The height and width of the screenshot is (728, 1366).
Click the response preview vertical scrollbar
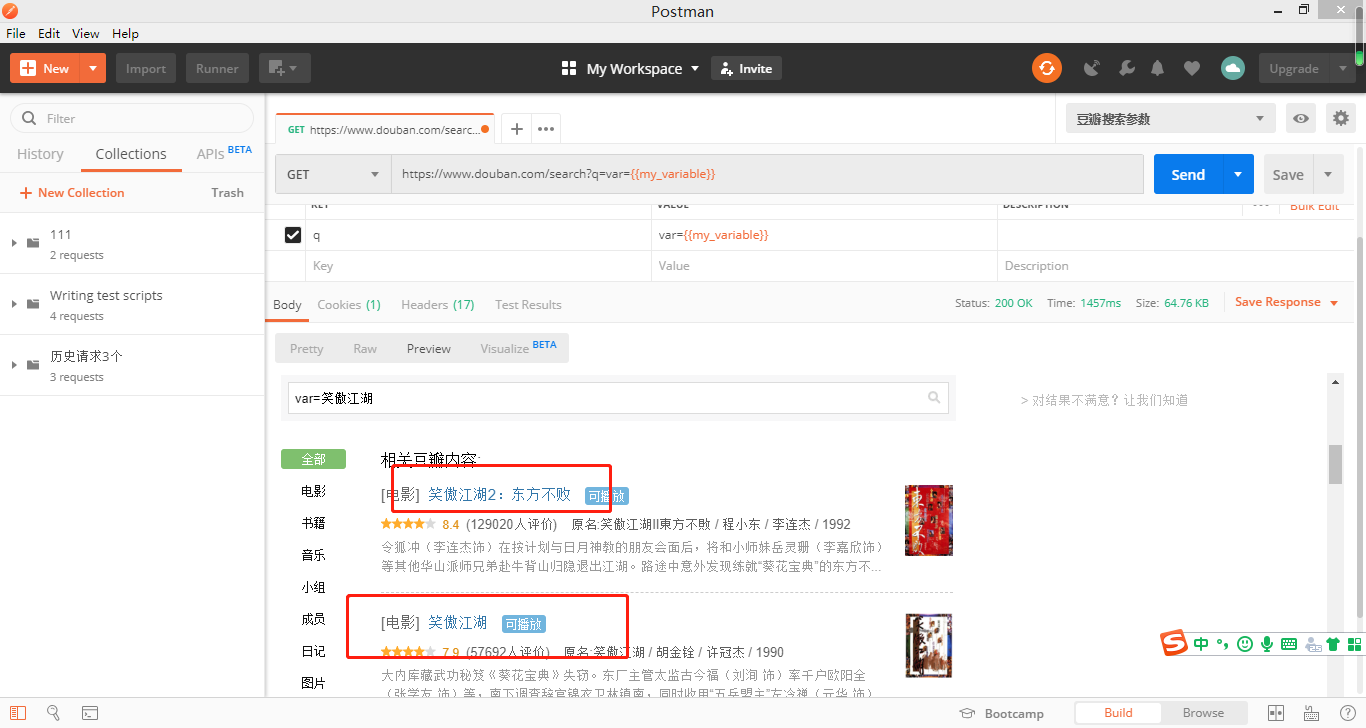click(1335, 464)
